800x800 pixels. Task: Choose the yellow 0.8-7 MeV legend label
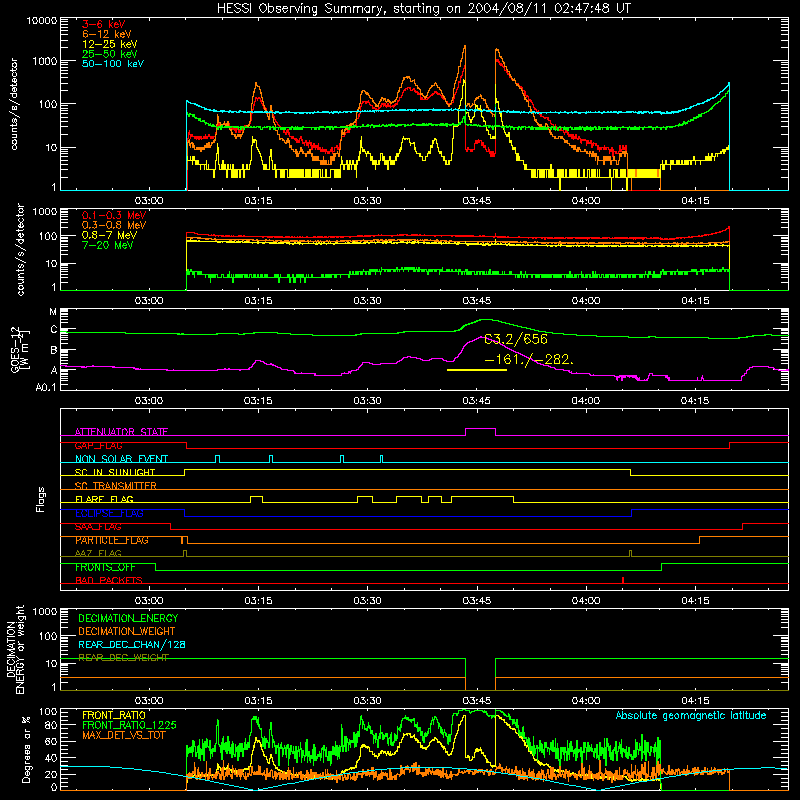(109, 235)
